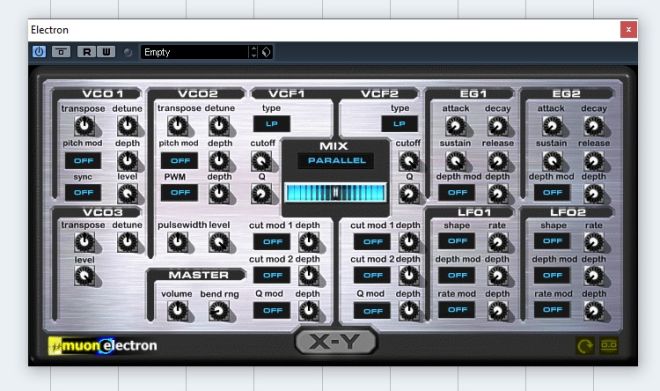Toggle VCO1 sync OFF switch
The image size is (660, 391).
click(x=83, y=192)
